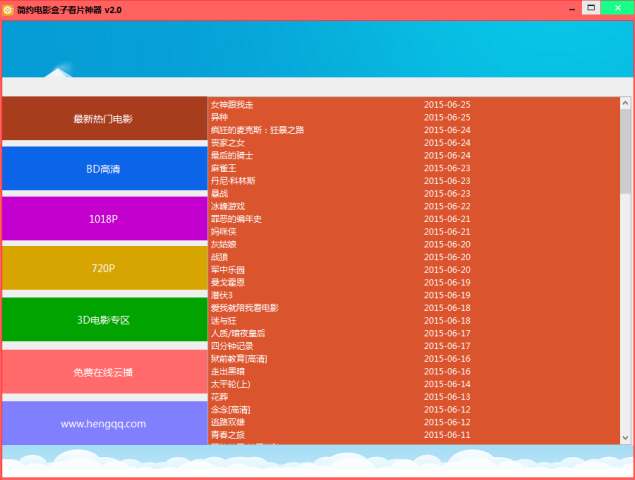Click the scrollbar down arrow
Viewport: 635px width, 480px height.
coord(625,437)
